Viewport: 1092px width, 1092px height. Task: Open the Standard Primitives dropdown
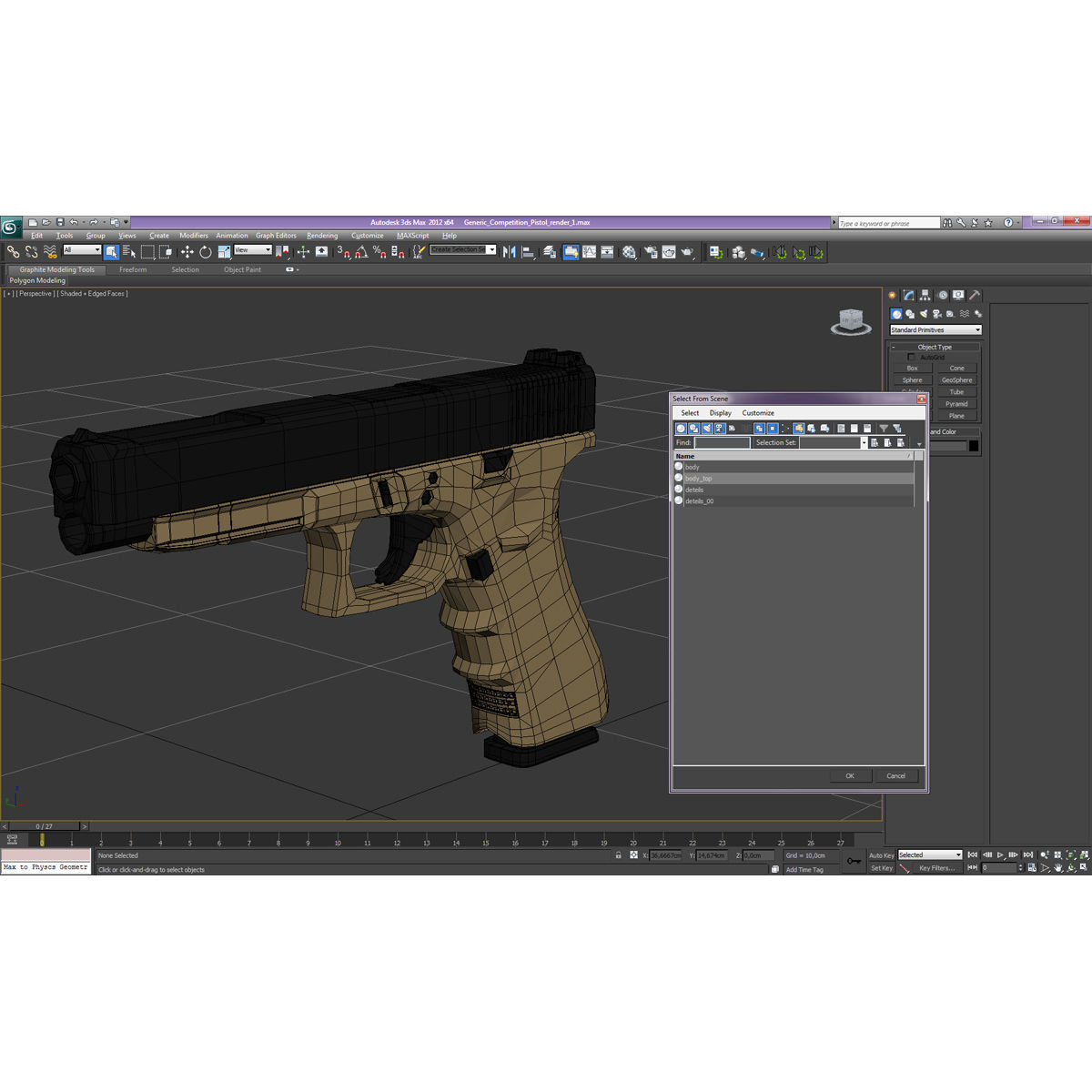(x=935, y=329)
